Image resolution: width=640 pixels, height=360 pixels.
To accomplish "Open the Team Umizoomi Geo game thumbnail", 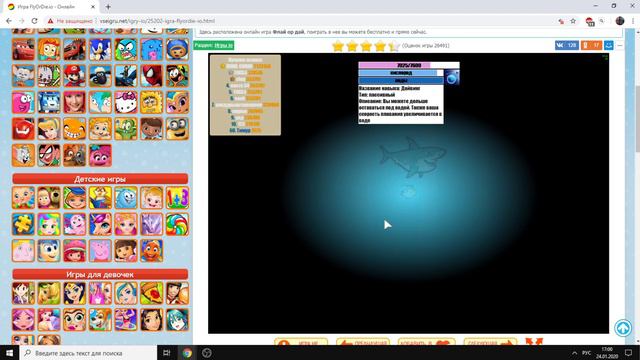I will pyautogui.click(x=178, y=49).
